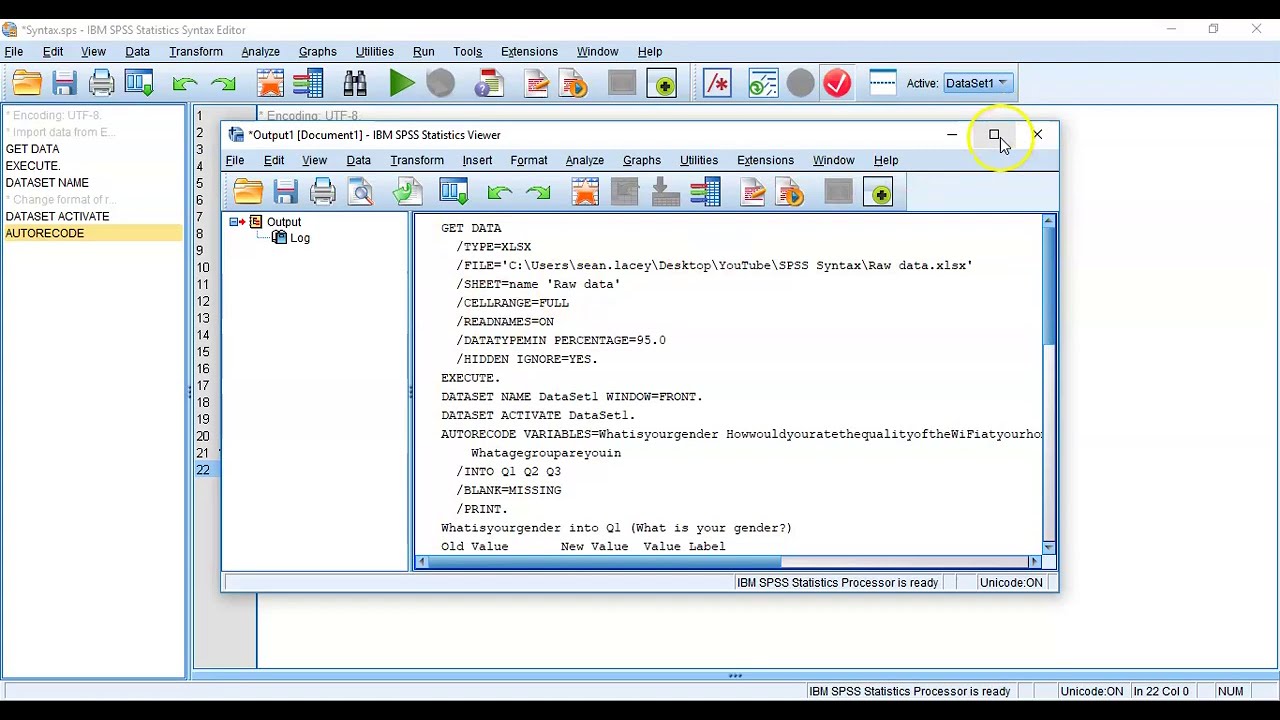Click Create/Edit AutoScript icon in Viewer toolbar
The height and width of the screenshot is (720, 1280).
click(x=753, y=192)
